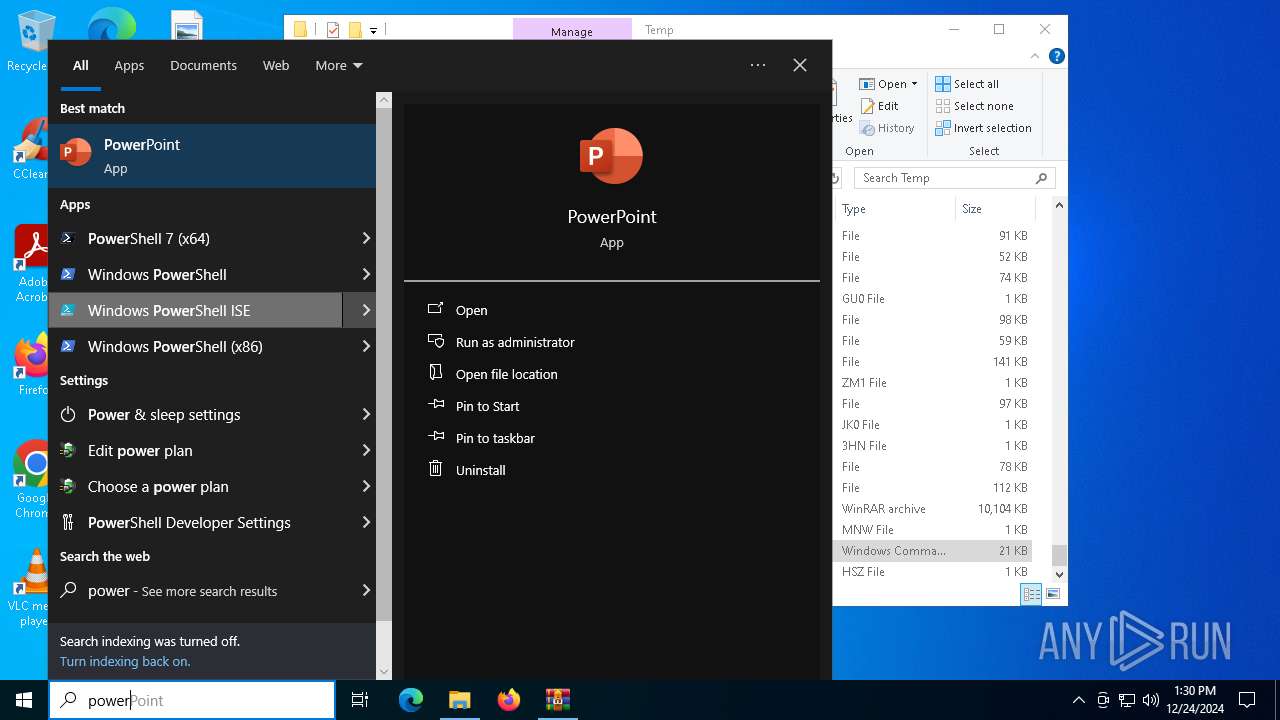Screen dimensions: 1280x720
Task: Open Choose a power plan setting
Action: pos(196,486)
